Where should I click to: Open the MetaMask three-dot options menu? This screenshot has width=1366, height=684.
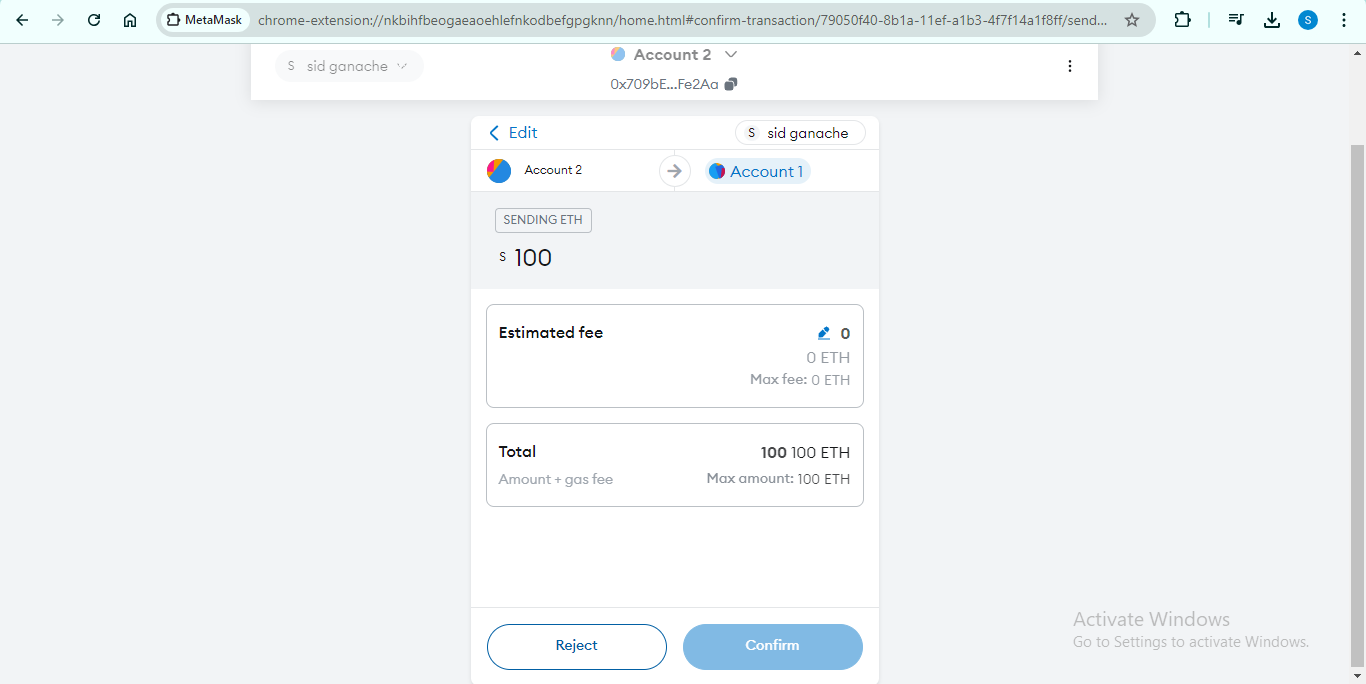(x=1069, y=66)
